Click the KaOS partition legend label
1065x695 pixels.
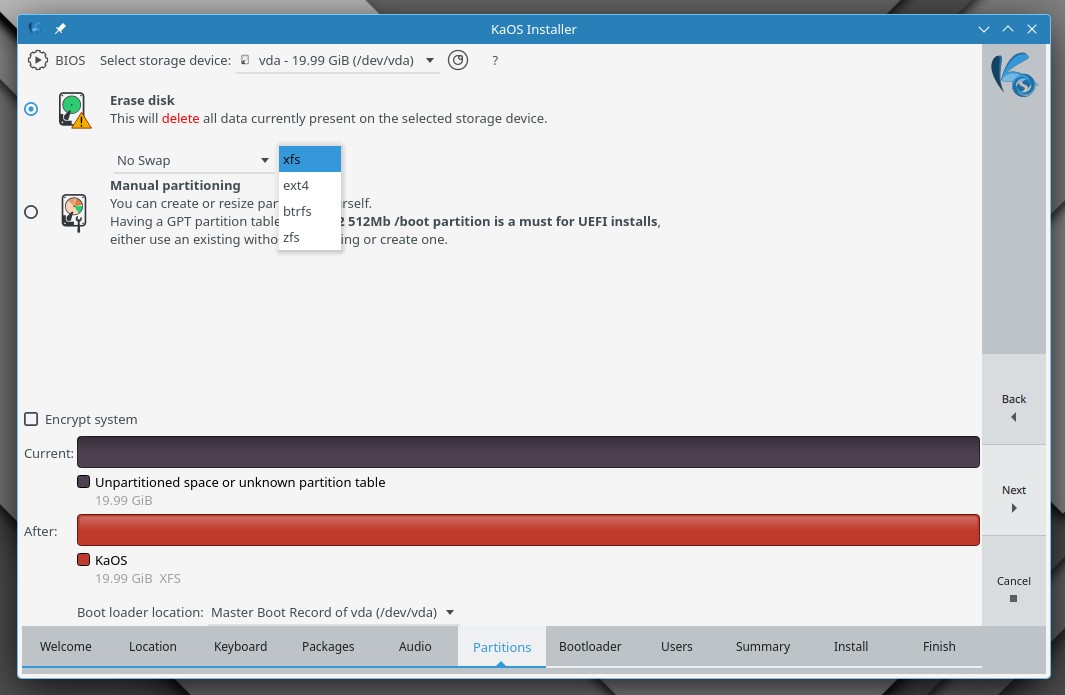(111, 560)
